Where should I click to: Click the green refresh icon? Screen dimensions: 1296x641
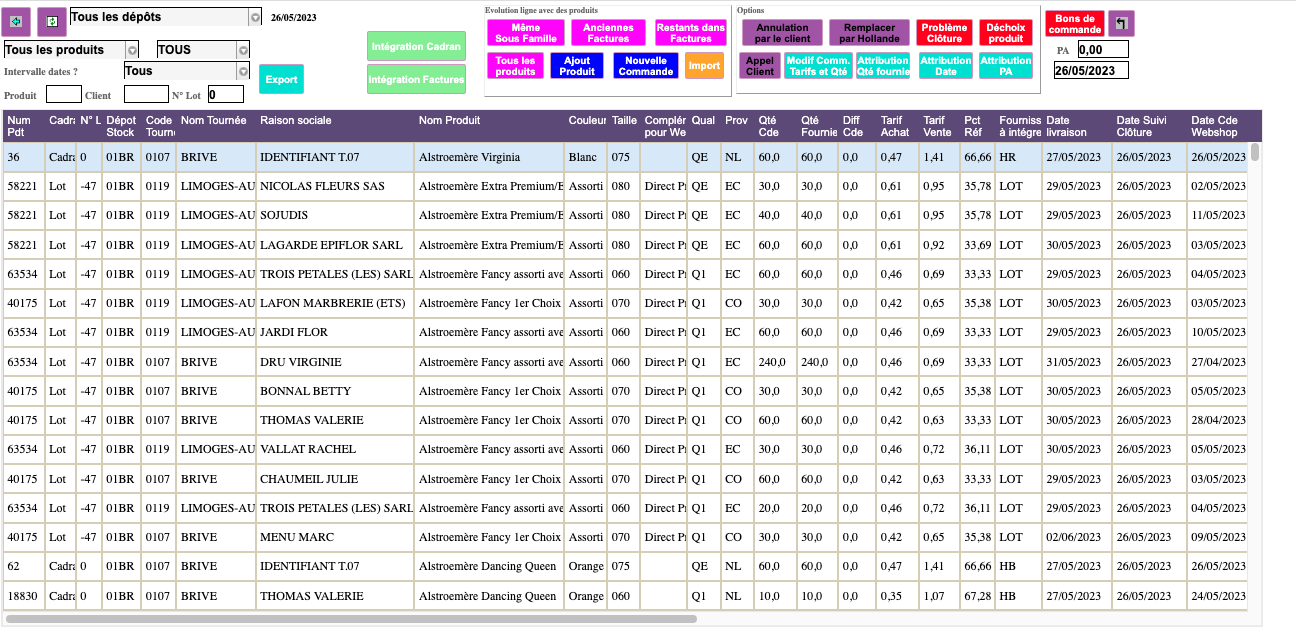click(x=53, y=21)
